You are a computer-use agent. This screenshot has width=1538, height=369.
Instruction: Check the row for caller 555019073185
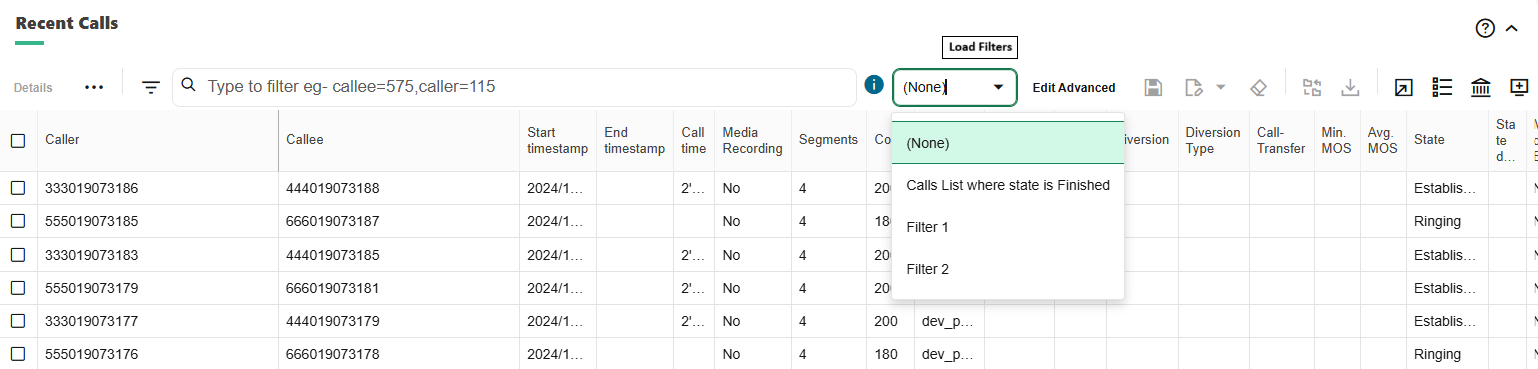pos(18,221)
